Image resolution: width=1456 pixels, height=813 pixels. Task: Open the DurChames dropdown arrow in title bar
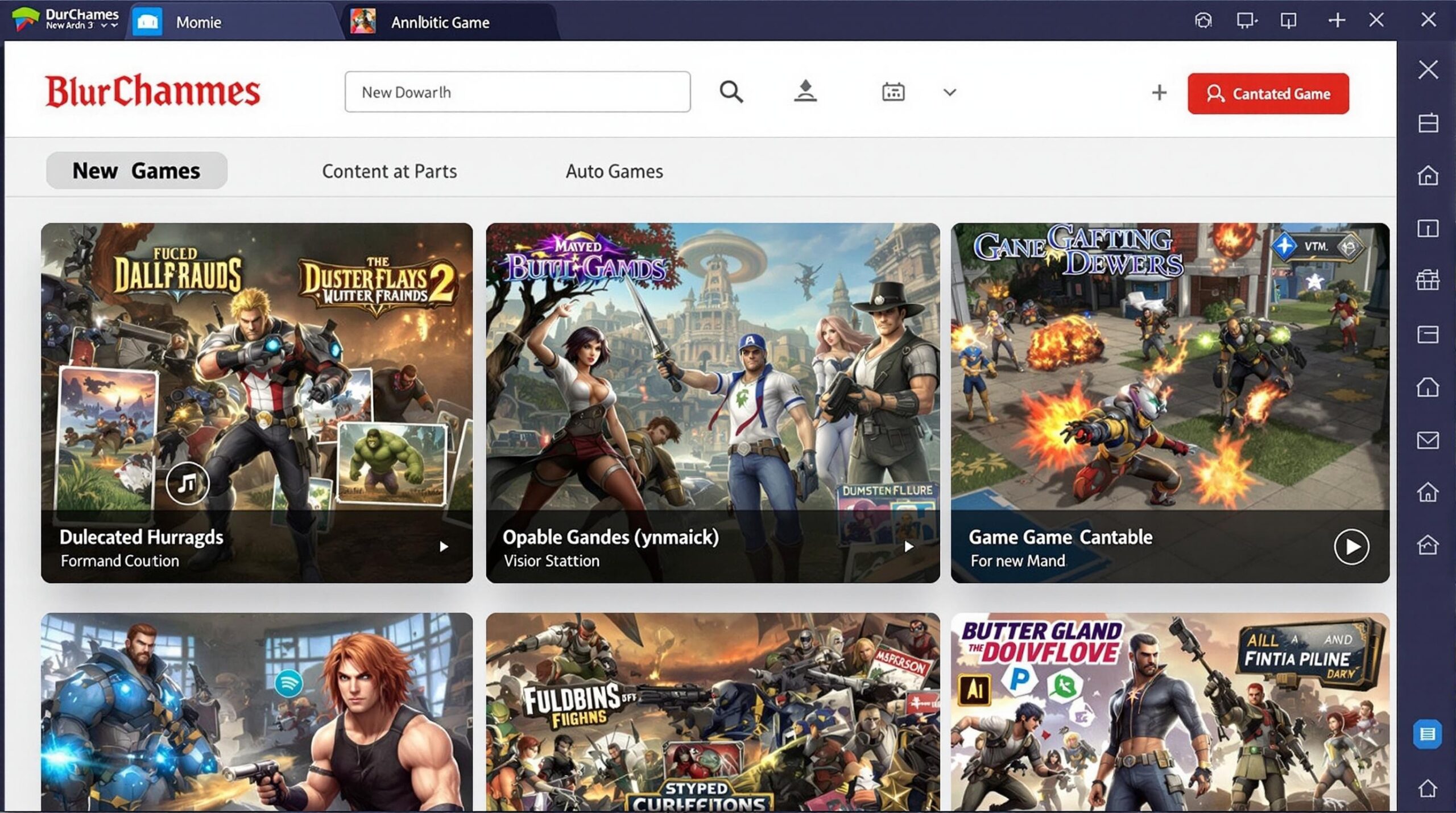[x=110, y=26]
